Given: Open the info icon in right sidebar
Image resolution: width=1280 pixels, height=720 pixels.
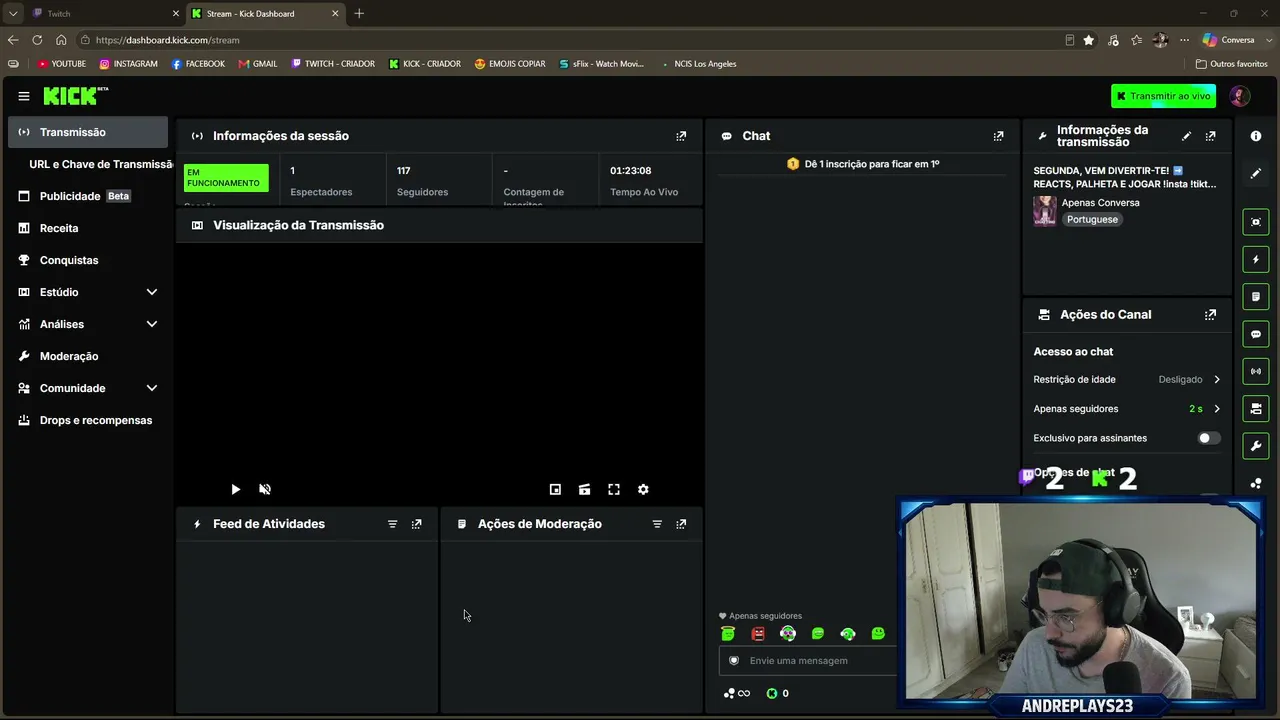Looking at the screenshot, I should coord(1256,136).
